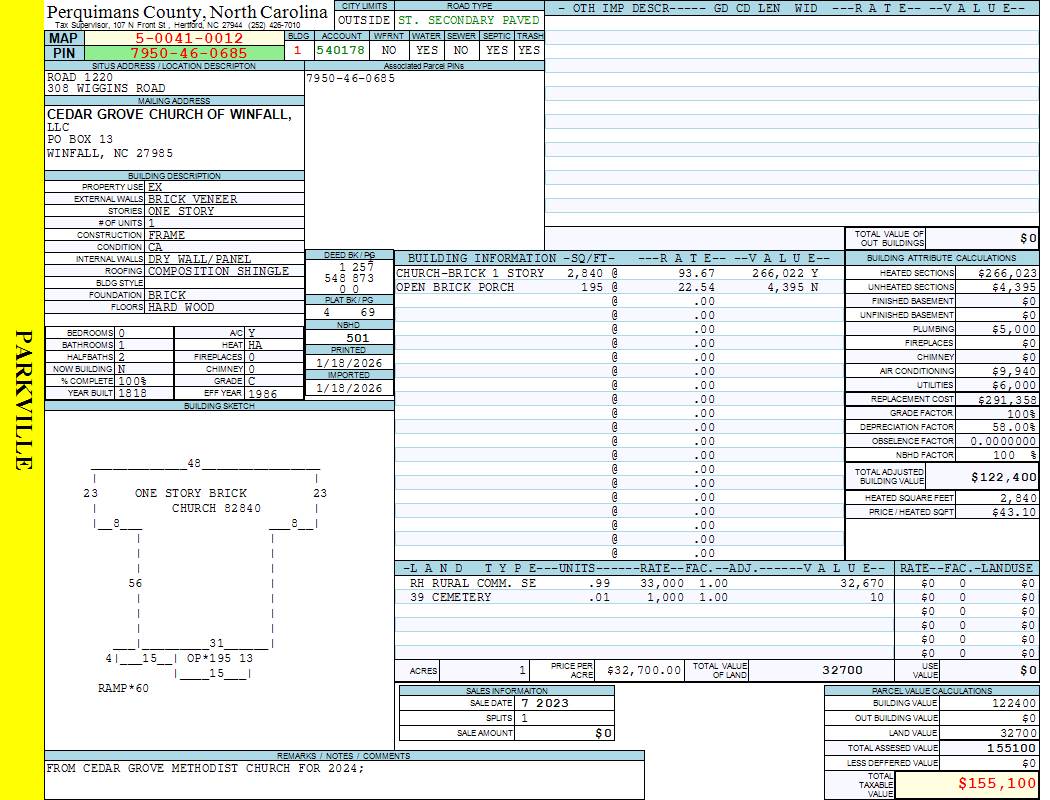This screenshot has height=800, width=1050.
Task: Click utilities value $6,000
Action: point(1015,385)
